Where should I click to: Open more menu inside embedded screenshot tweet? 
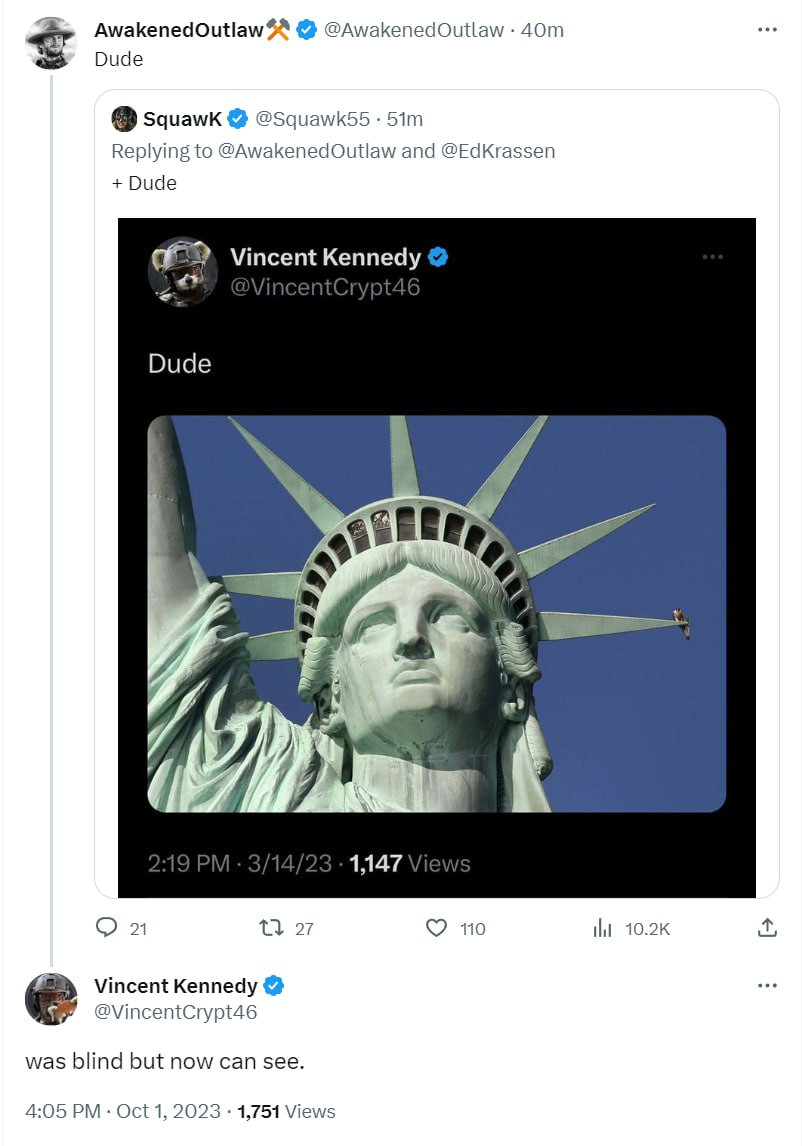coord(712,257)
